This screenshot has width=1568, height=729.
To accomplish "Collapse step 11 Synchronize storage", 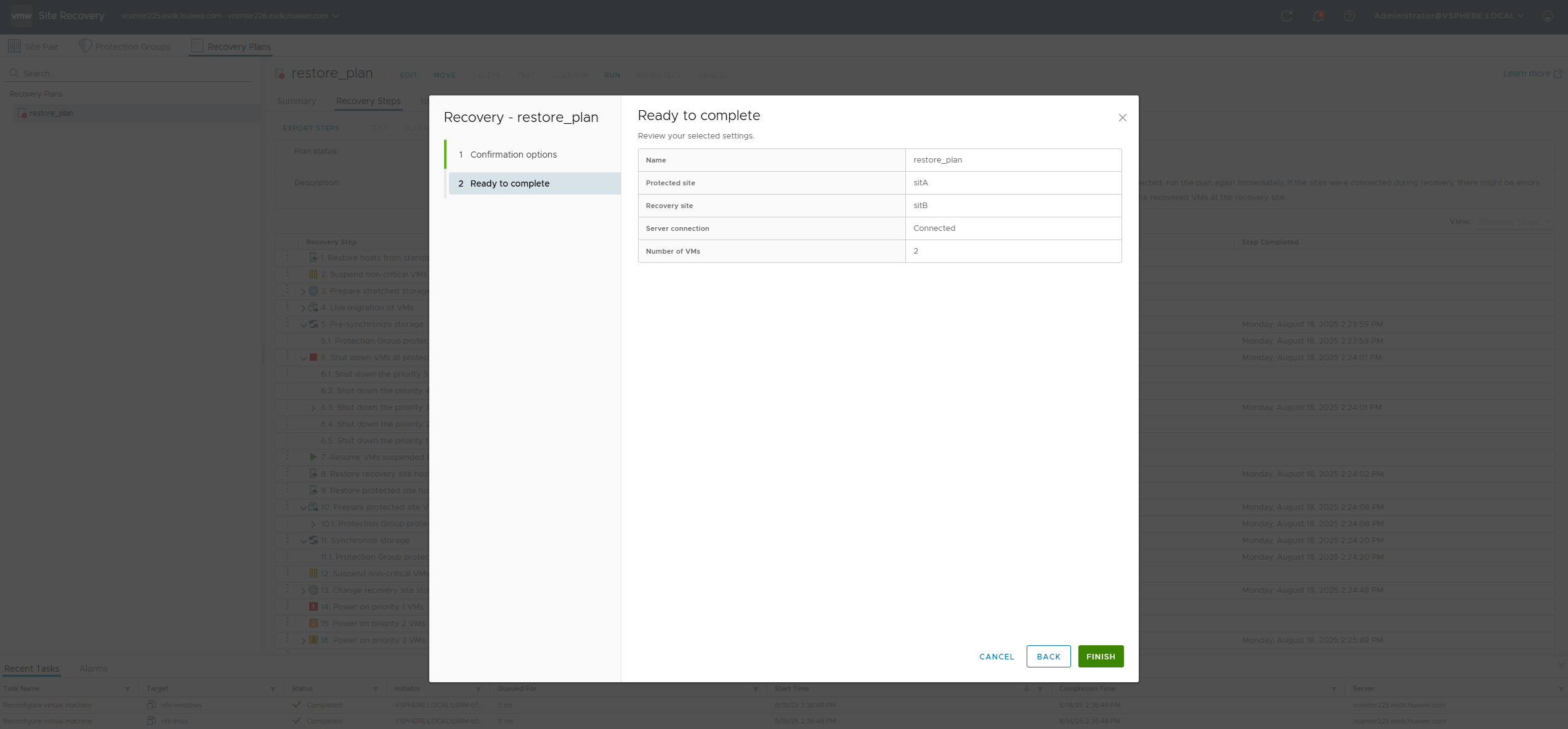I will (304, 541).
